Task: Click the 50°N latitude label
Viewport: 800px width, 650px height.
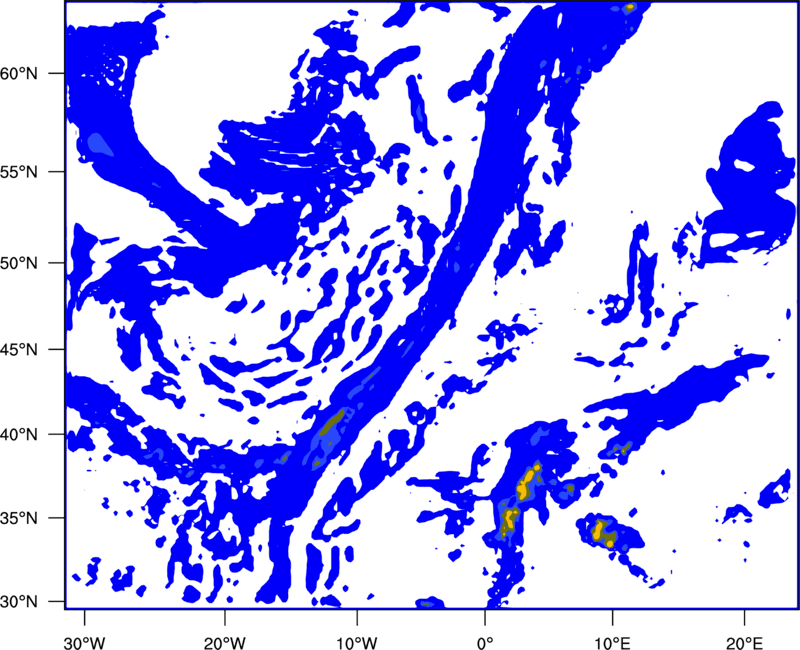Action: (19, 264)
